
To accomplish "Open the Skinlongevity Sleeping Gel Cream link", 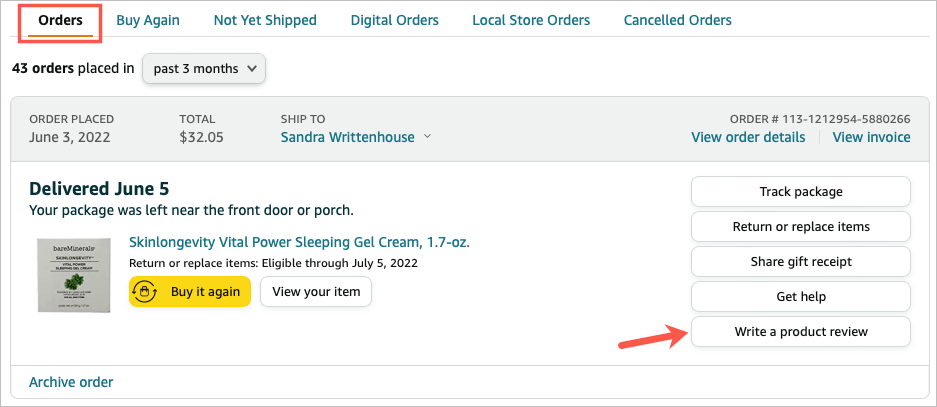I will pos(299,242).
